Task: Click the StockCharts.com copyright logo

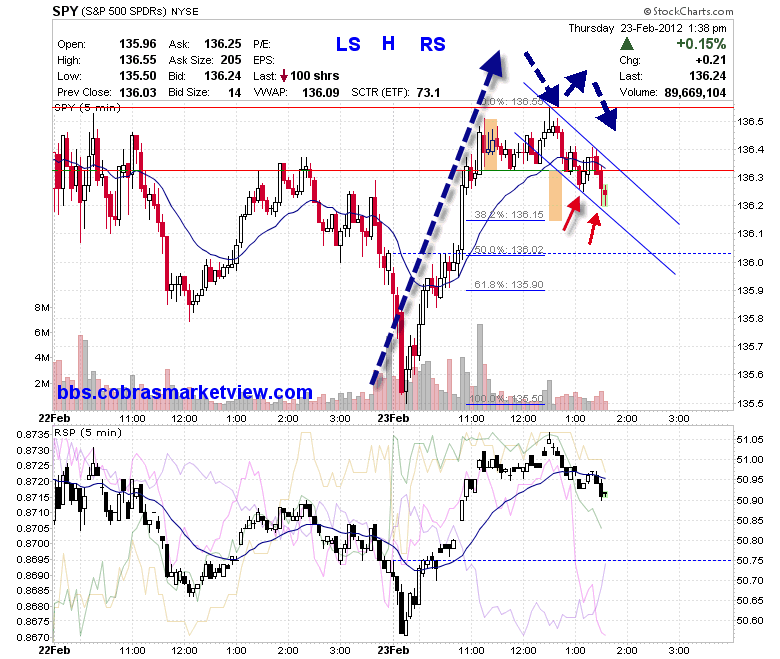Action: point(688,11)
